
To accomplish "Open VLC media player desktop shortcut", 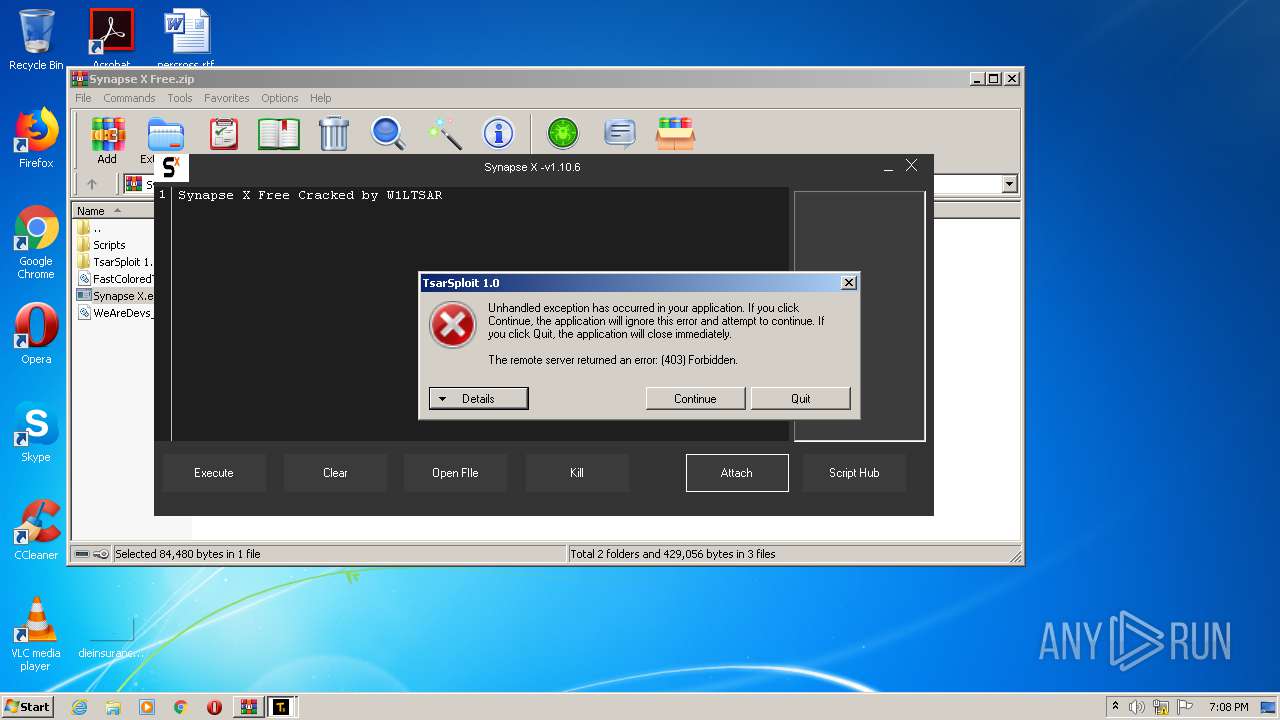I will [x=36, y=634].
